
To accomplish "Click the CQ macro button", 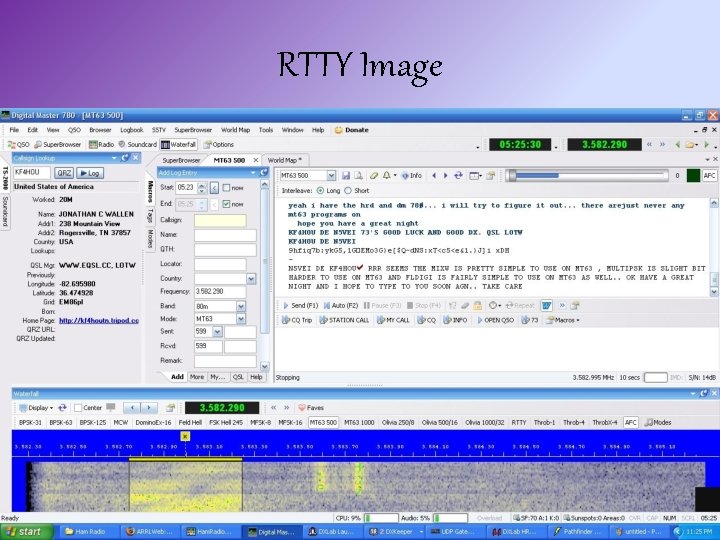I will [x=427, y=320].
